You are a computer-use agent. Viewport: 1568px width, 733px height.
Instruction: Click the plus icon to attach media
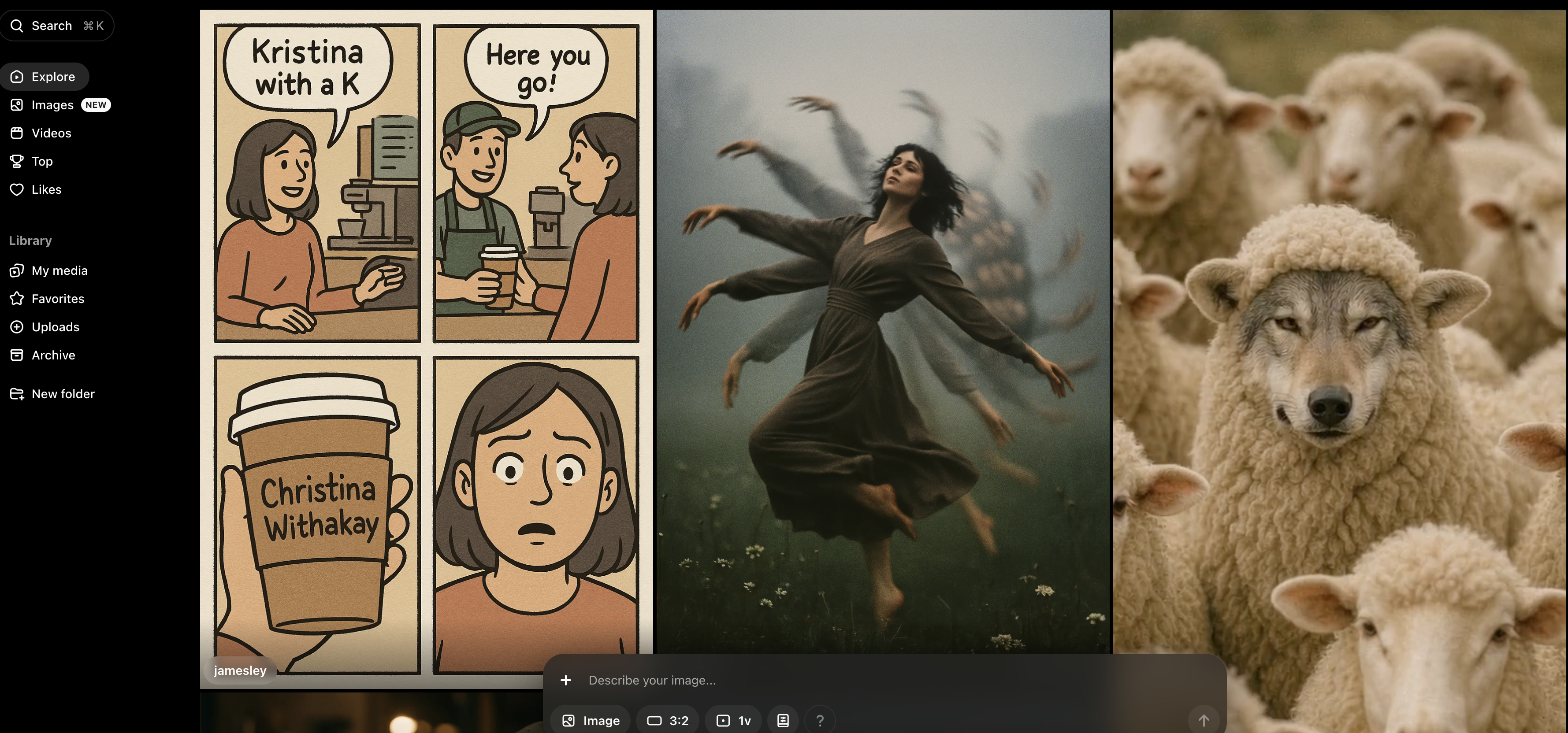(x=565, y=680)
